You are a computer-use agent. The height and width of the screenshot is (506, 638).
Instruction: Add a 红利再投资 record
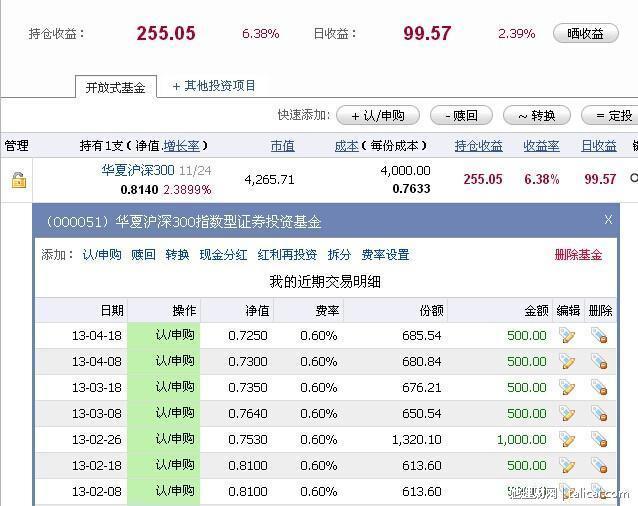[287, 255]
